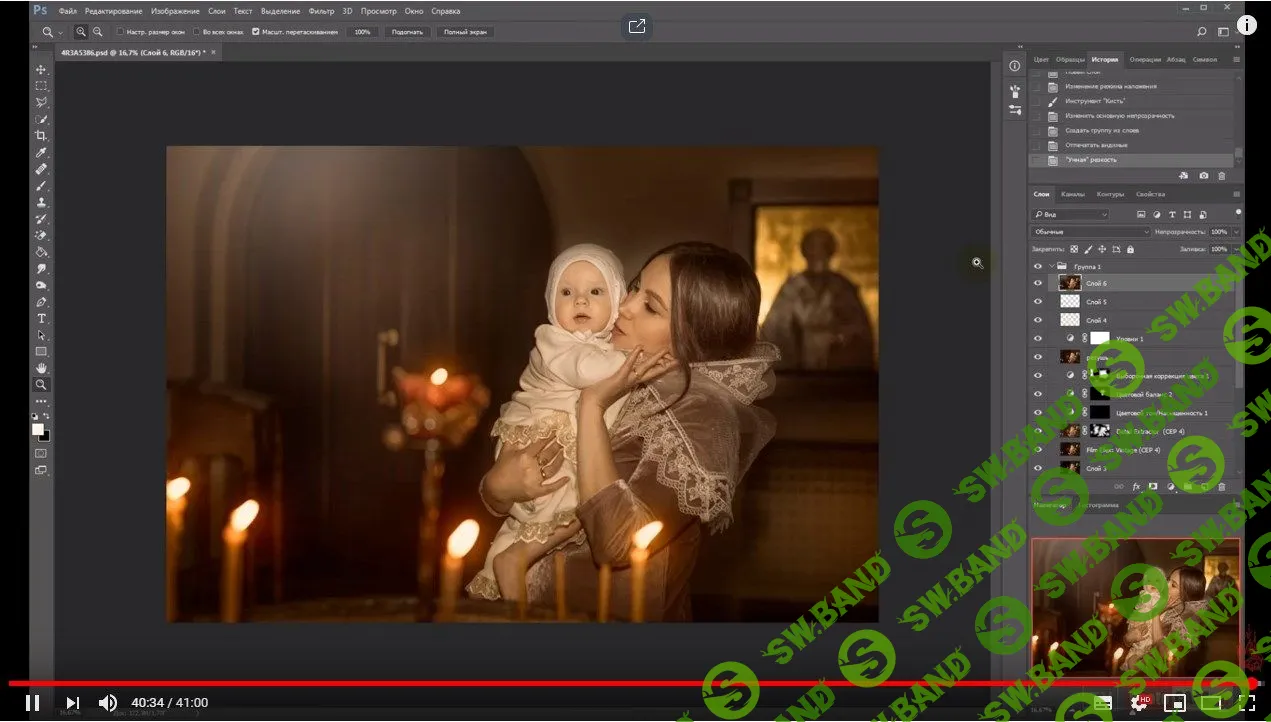Pause the video playback
1271x722 pixels.
click(32, 703)
